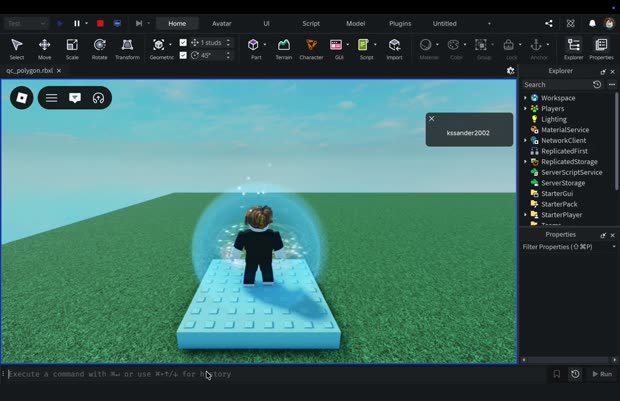Pop out the Properties panel
This screenshot has height=401, width=620.
(603, 235)
